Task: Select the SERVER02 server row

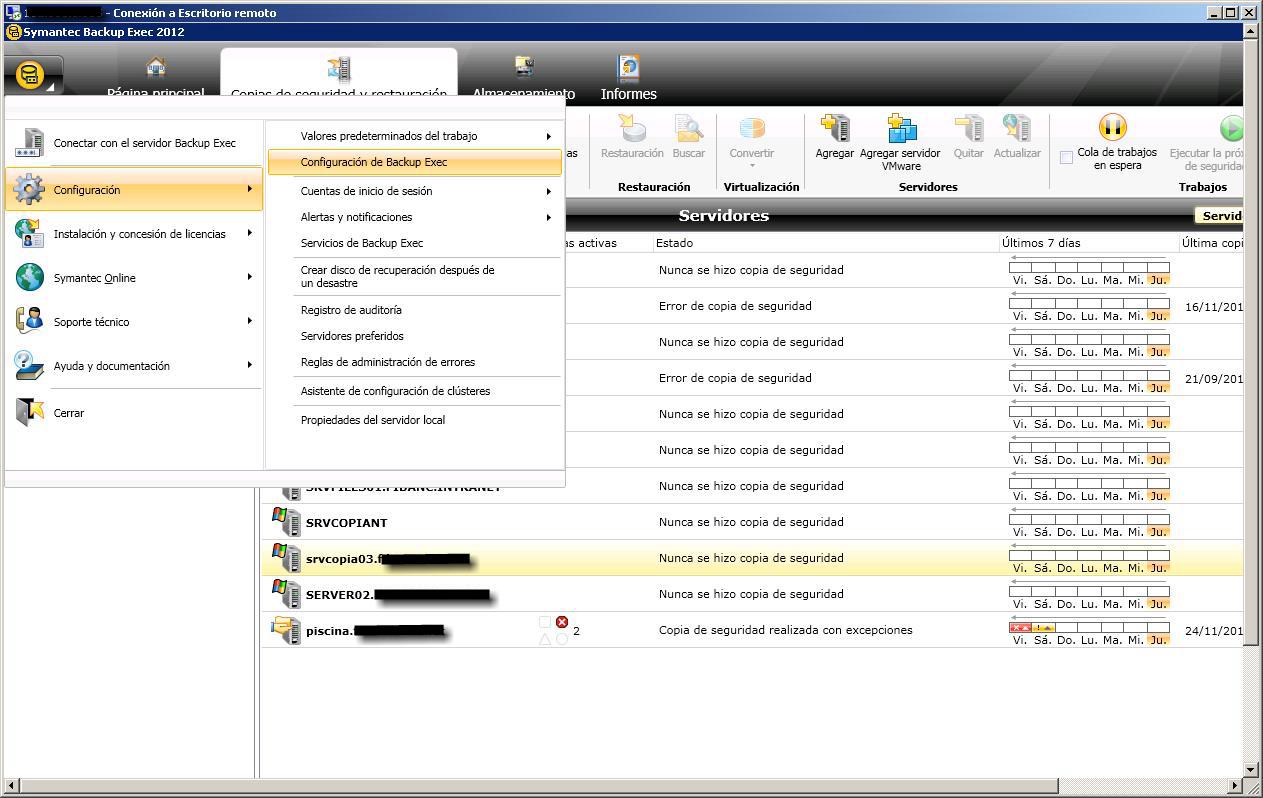Action: tap(752, 594)
